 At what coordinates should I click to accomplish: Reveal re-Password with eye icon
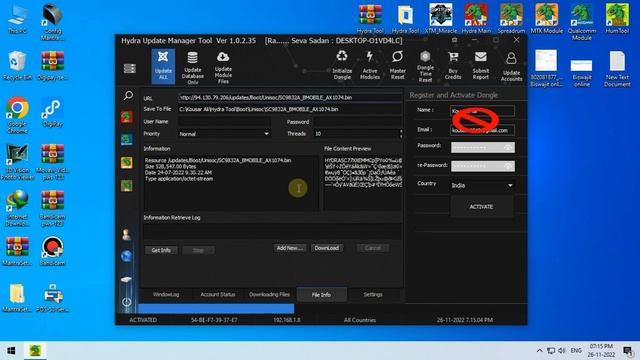(508, 166)
